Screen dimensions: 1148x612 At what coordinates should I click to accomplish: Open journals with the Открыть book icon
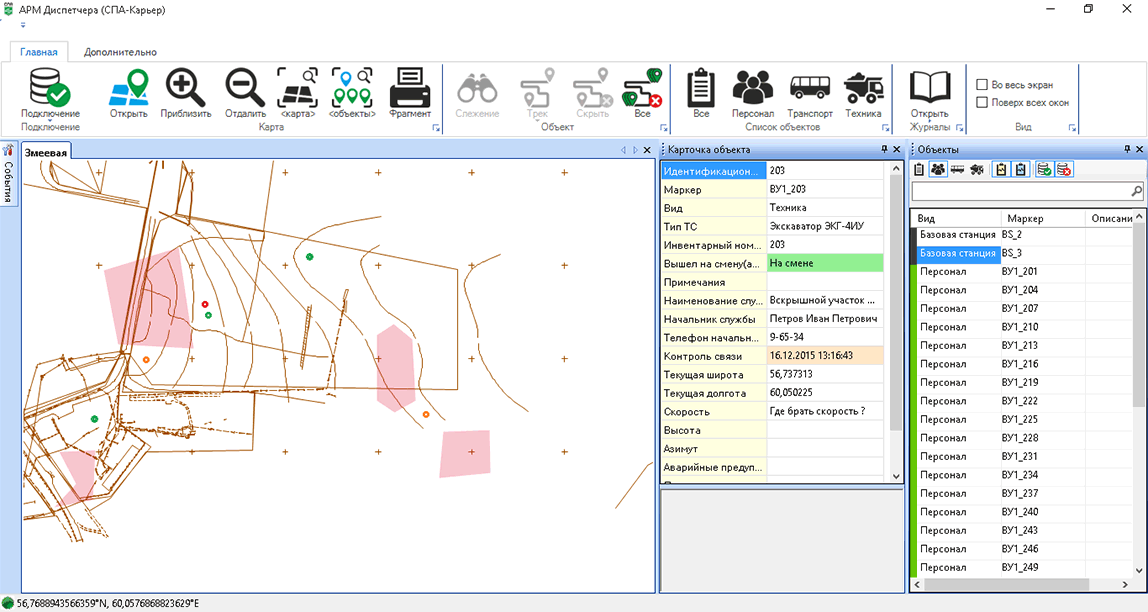click(929, 87)
